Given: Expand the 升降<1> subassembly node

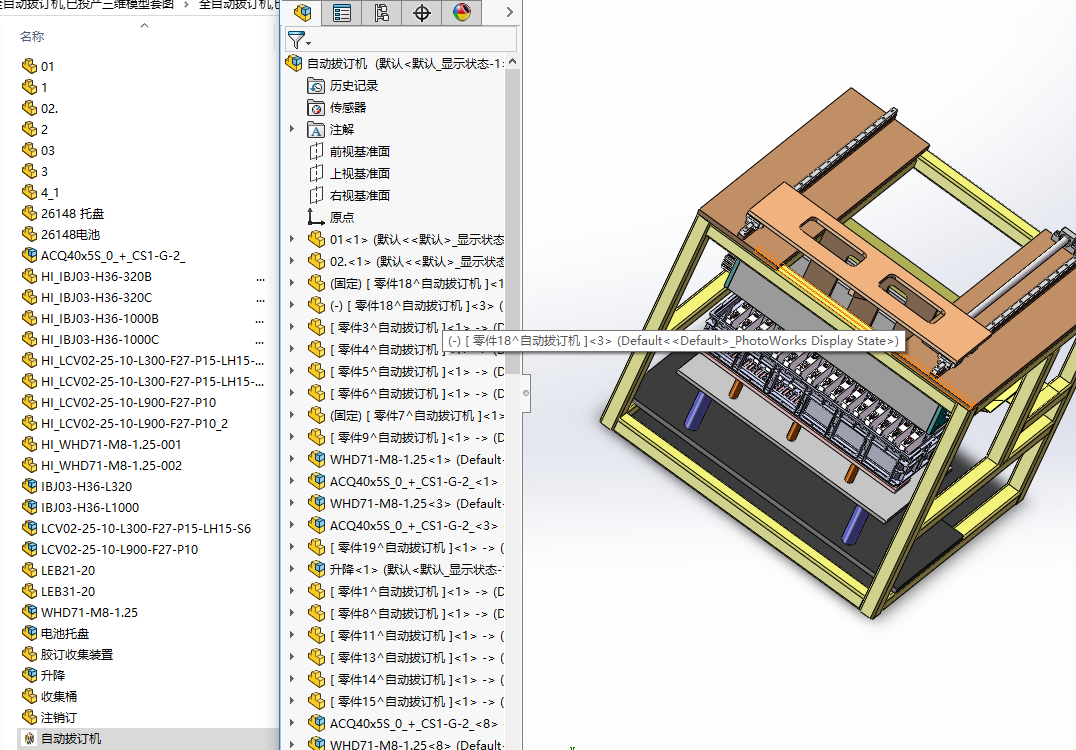Looking at the screenshot, I should pyautogui.click(x=292, y=568).
